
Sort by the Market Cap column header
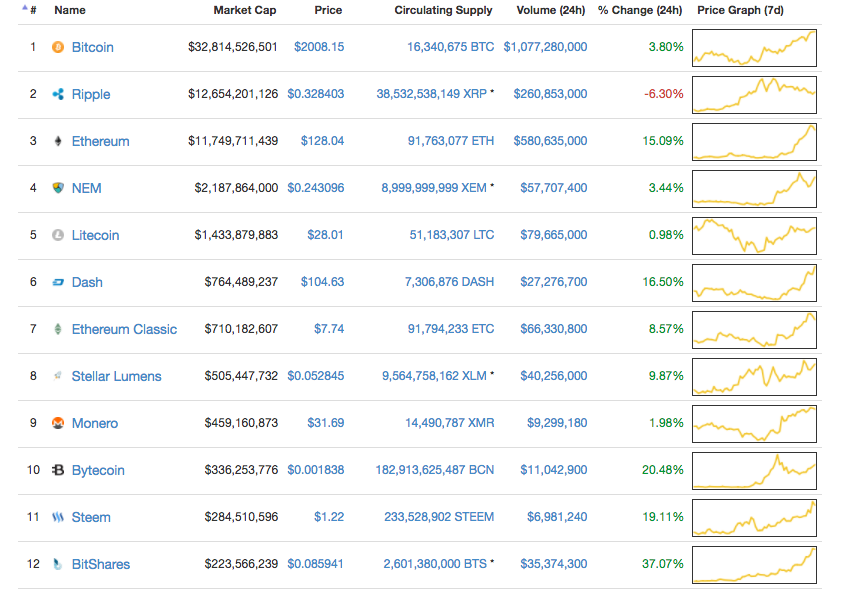point(245,10)
